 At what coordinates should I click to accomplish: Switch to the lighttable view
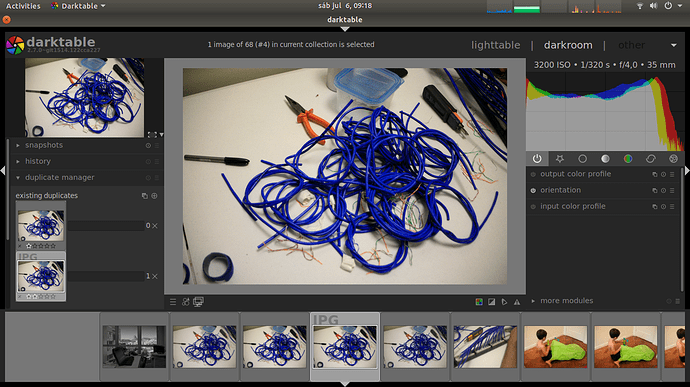pyautogui.click(x=495, y=45)
